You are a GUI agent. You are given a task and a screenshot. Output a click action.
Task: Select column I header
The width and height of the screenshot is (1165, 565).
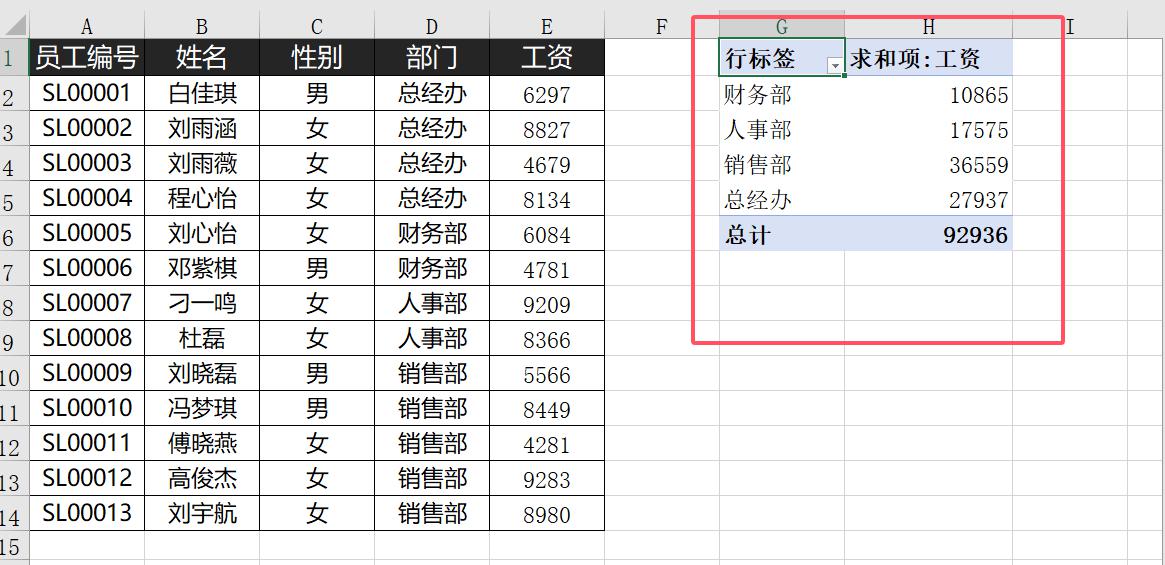point(1070,27)
